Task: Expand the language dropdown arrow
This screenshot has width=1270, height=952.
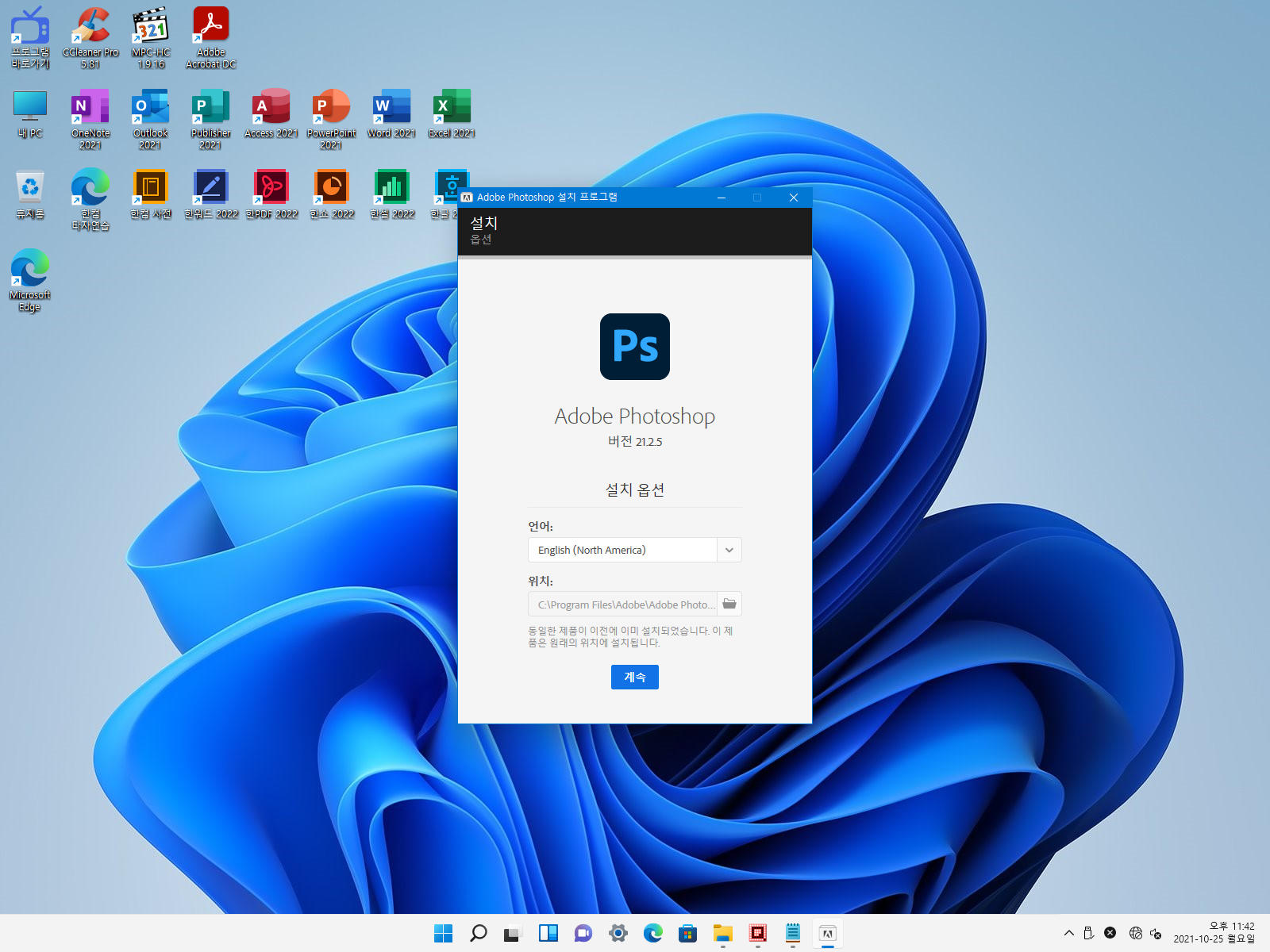Action: 729,550
